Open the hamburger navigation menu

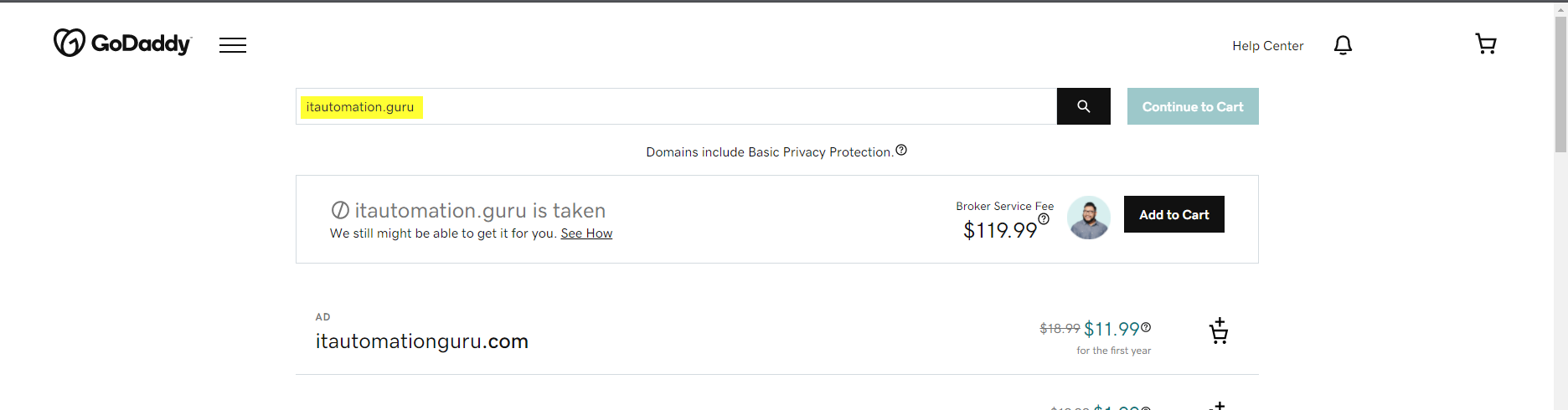pos(233,45)
